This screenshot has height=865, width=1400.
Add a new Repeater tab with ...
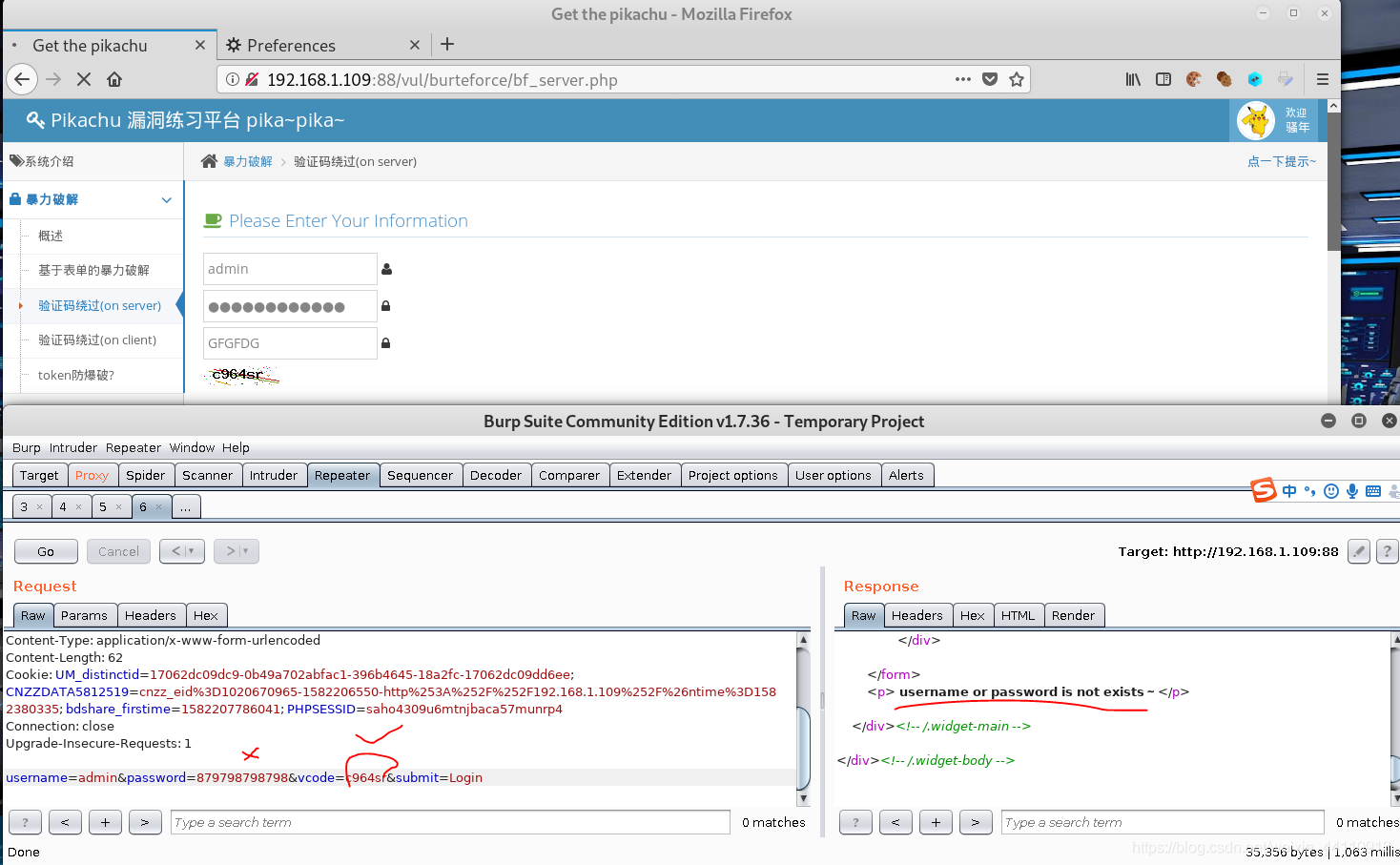[x=186, y=506]
